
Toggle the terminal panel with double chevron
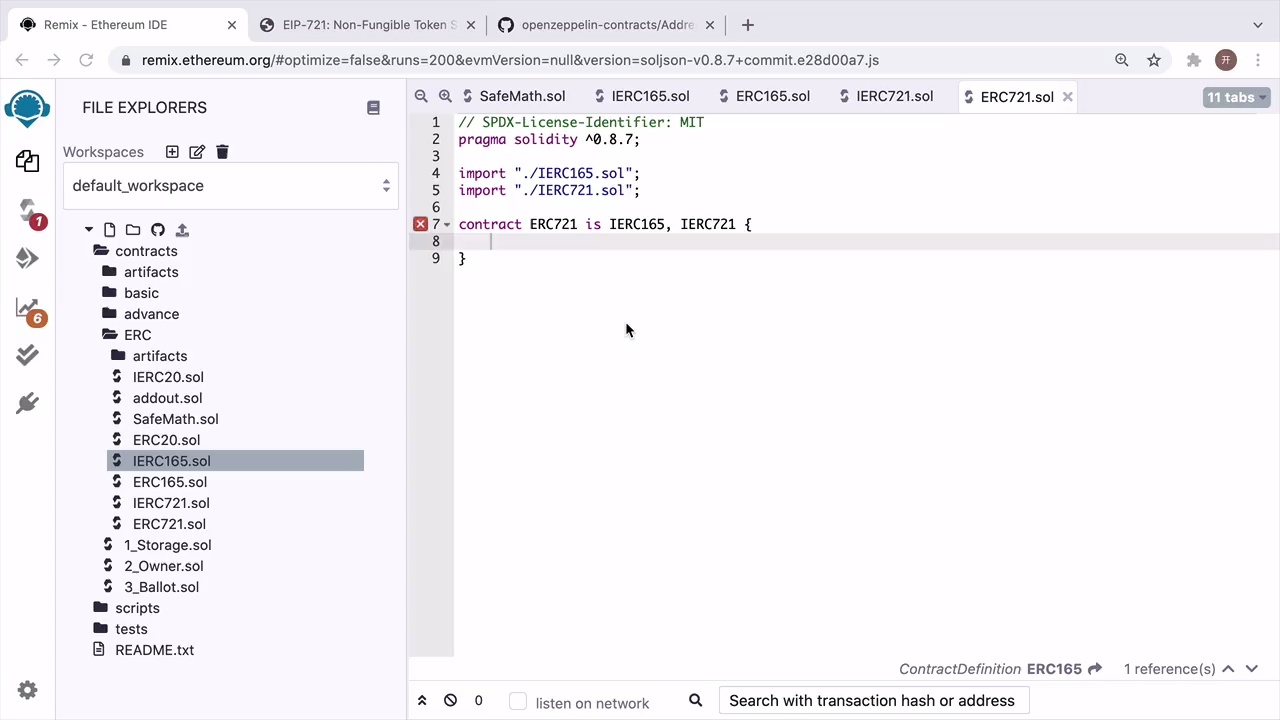coord(422,701)
